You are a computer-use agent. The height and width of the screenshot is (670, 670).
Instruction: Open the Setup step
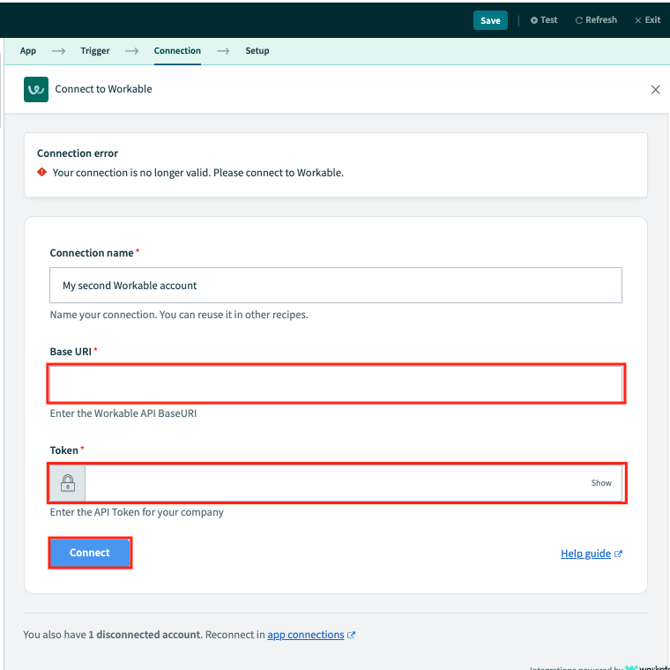coord(257,51)
